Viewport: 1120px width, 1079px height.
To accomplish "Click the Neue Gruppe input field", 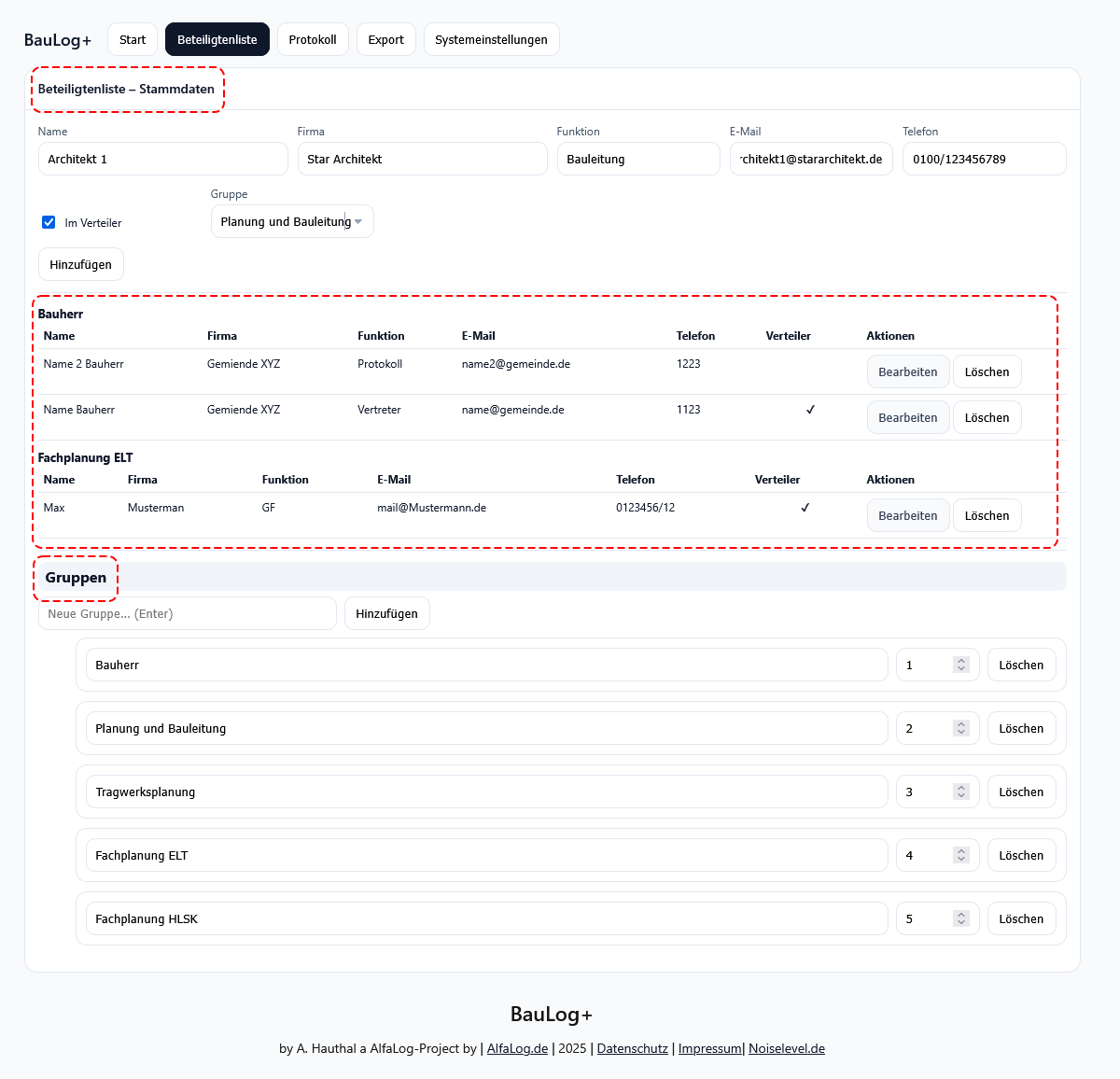I will 188,613.
